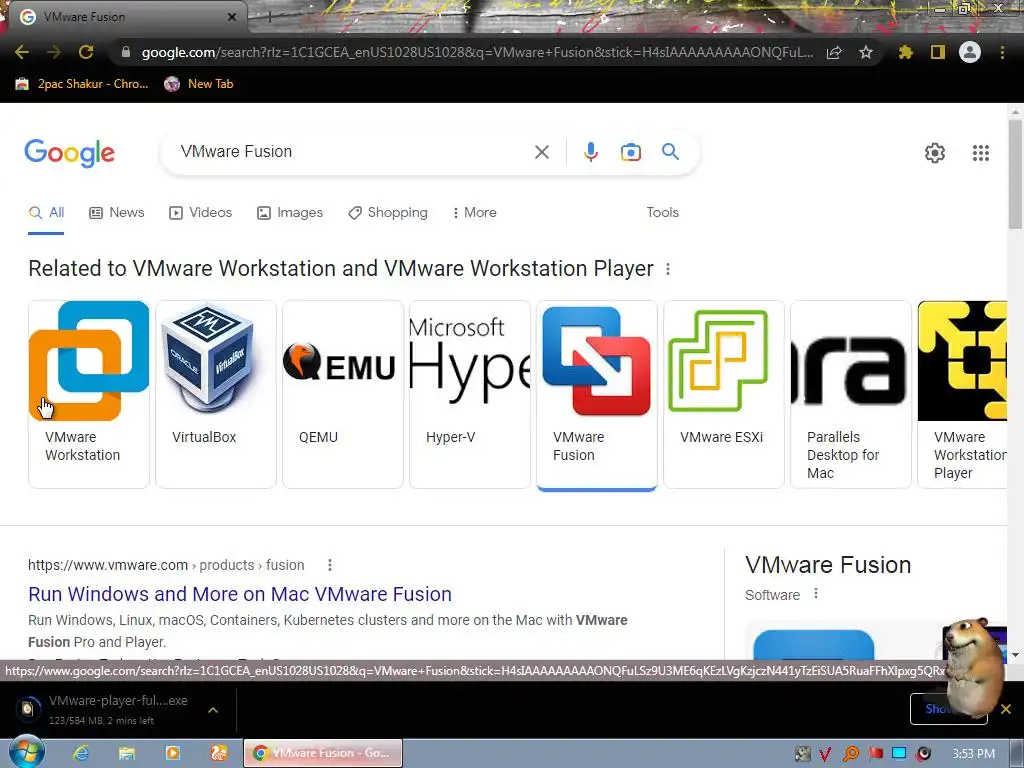The image size is (1024, 768).
Task: Open options beside the Related to heading
Action: 667,268
